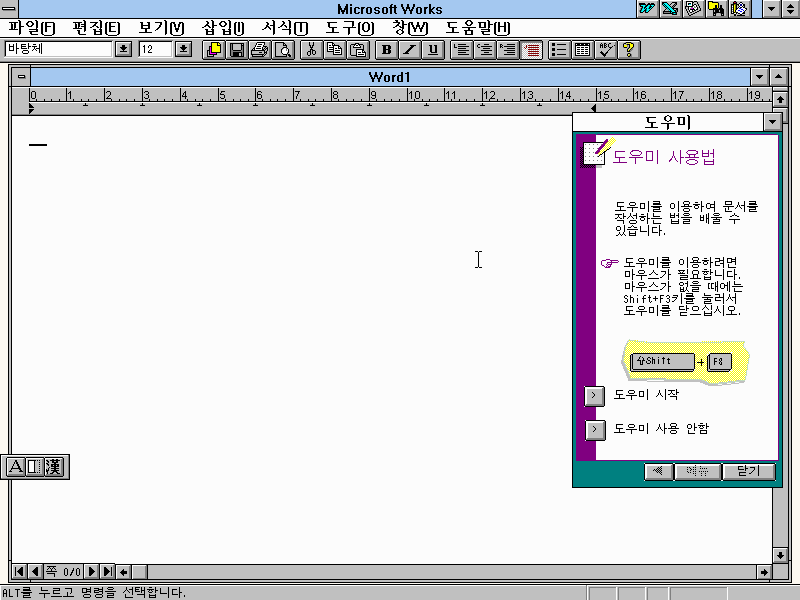Select center align paragraph button
The image size is (800, 600).
tap(485, 49)
